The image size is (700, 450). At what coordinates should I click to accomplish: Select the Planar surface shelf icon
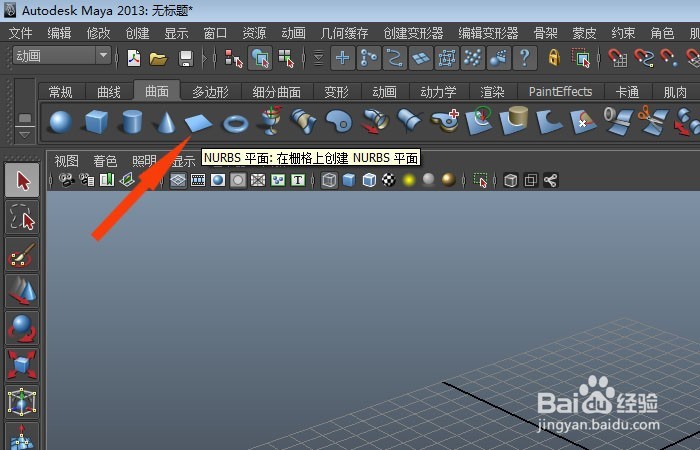click(339, 121)
